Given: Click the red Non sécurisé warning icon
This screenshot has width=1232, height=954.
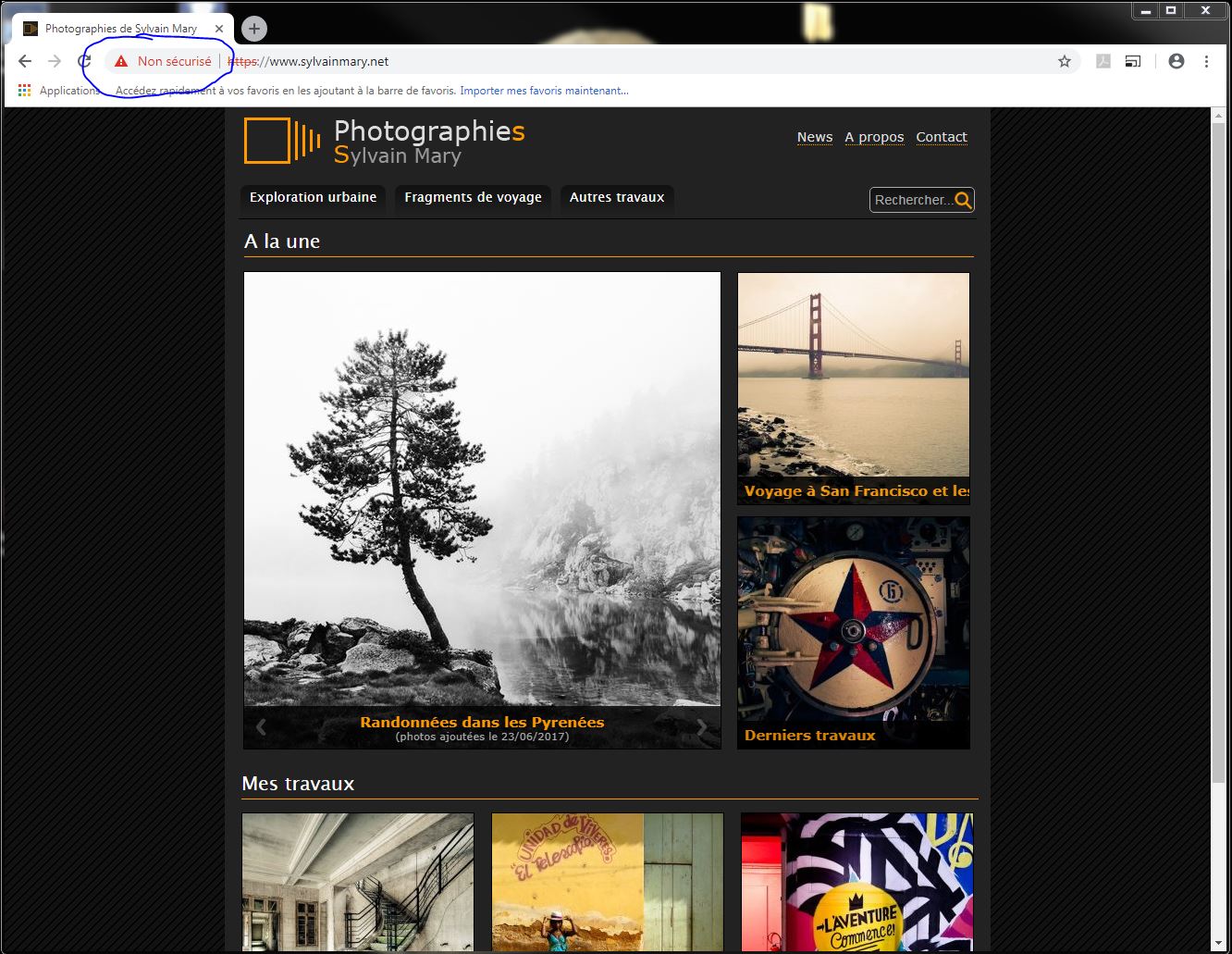Looking at the screenshot, I should click(x=121, y=61).
